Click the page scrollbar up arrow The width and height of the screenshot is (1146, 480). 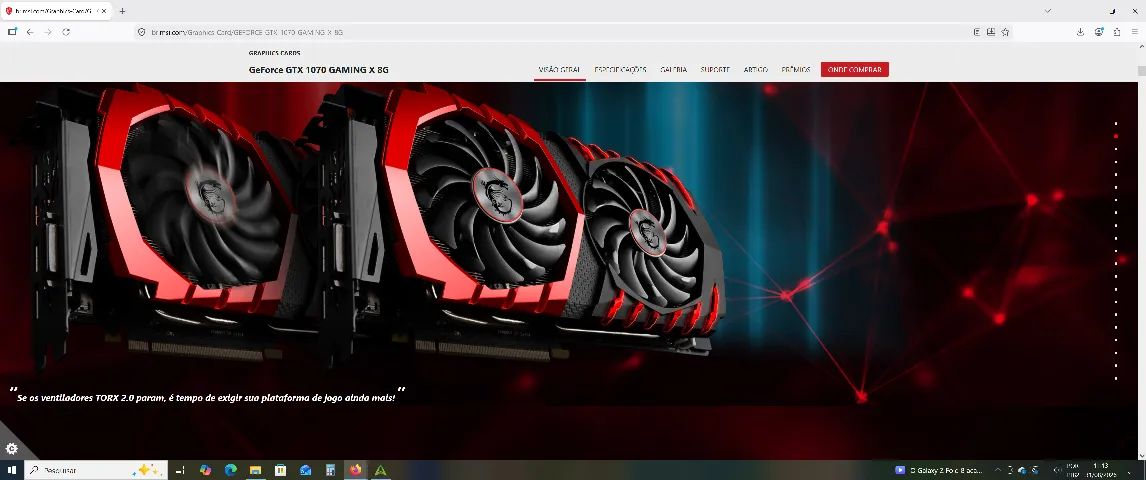point(1141,47)
